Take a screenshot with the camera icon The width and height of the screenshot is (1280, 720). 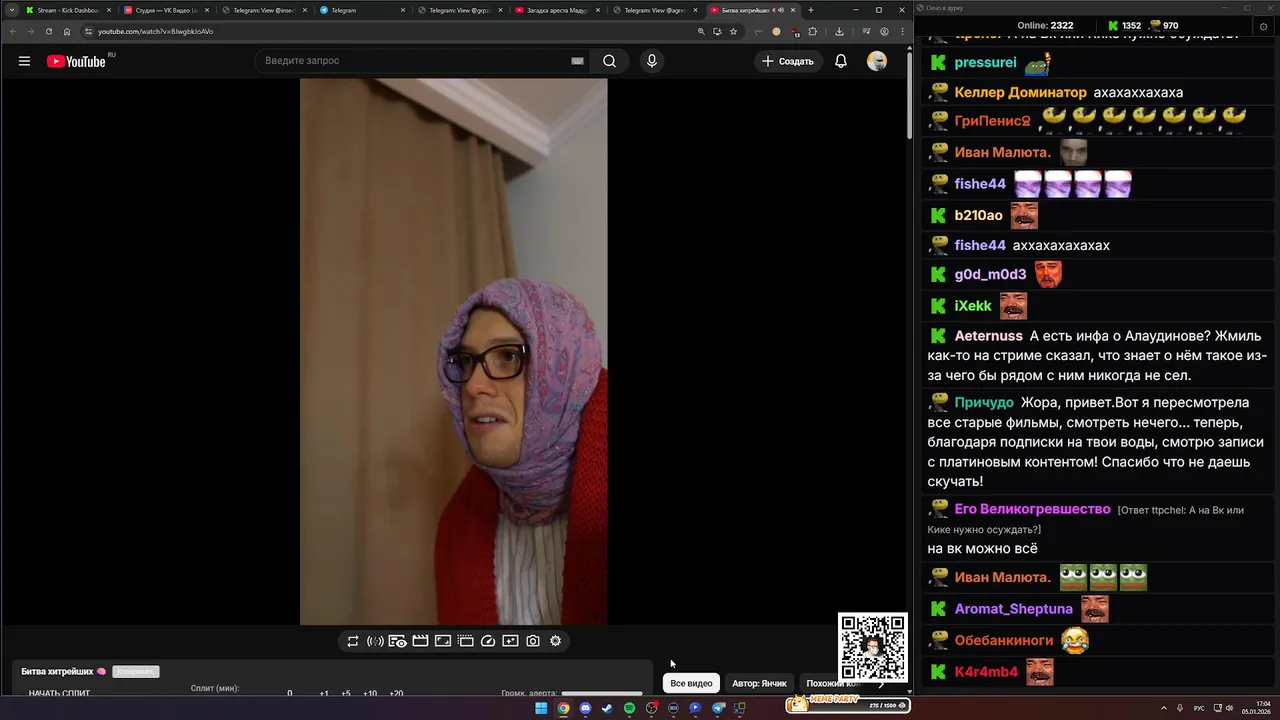533,641
